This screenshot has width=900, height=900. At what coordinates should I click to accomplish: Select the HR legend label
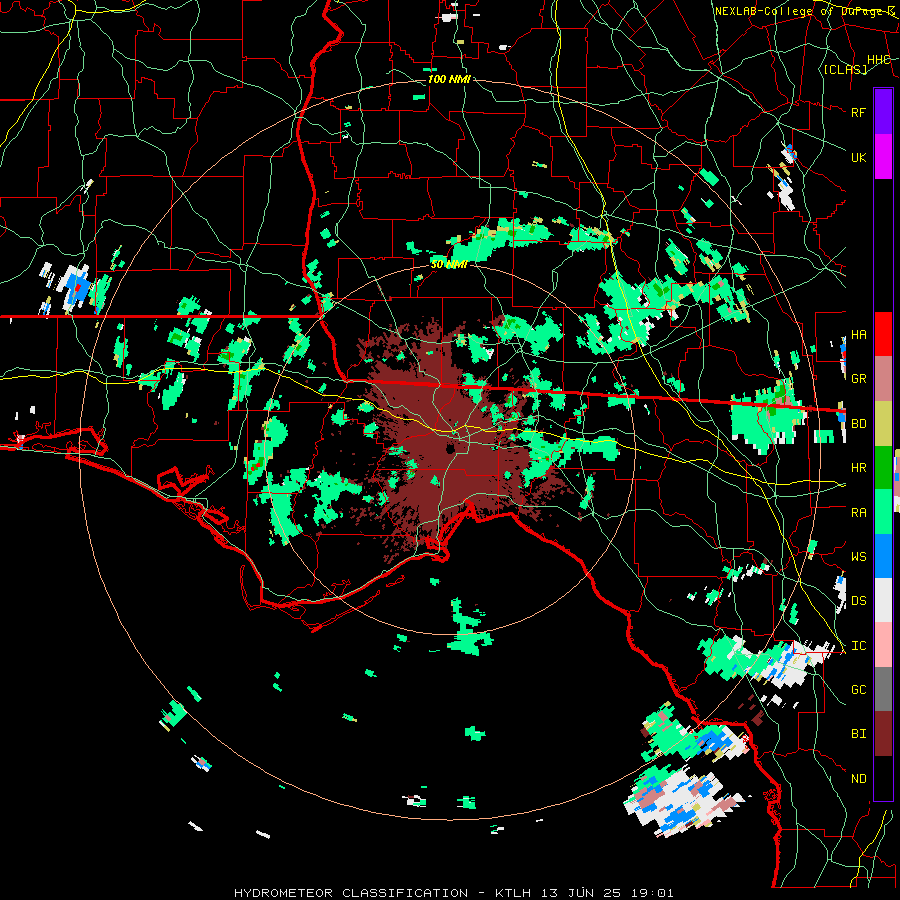point(858,468)
